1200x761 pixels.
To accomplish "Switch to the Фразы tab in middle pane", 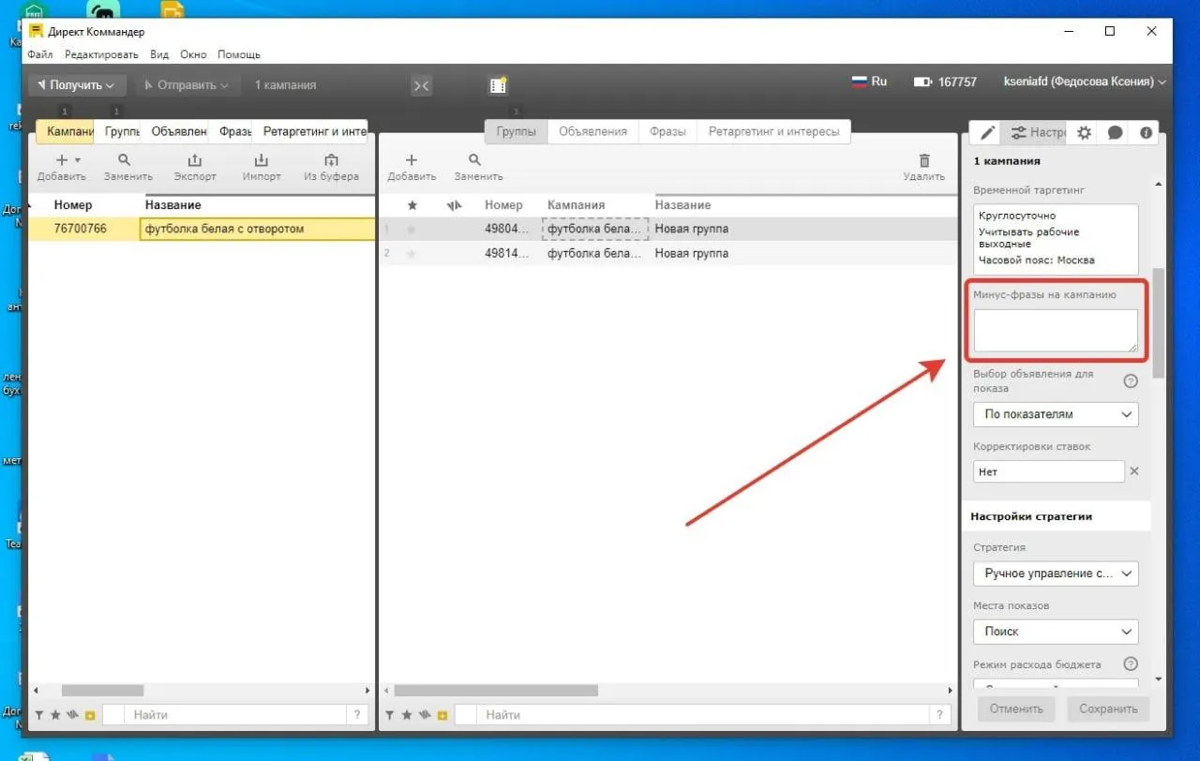I will (x=667, y=131).
